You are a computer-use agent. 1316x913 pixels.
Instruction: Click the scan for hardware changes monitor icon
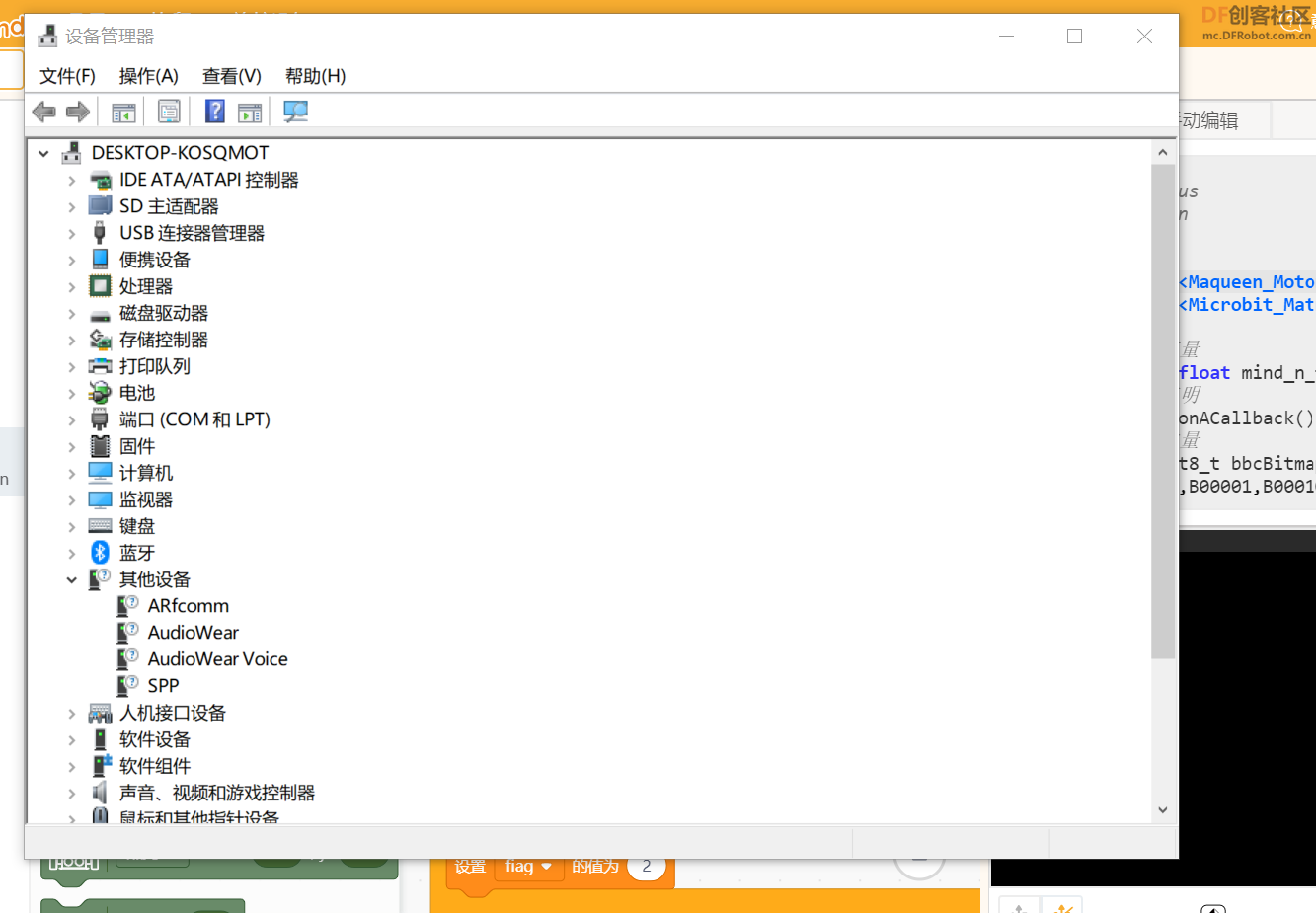coord(296,112)
